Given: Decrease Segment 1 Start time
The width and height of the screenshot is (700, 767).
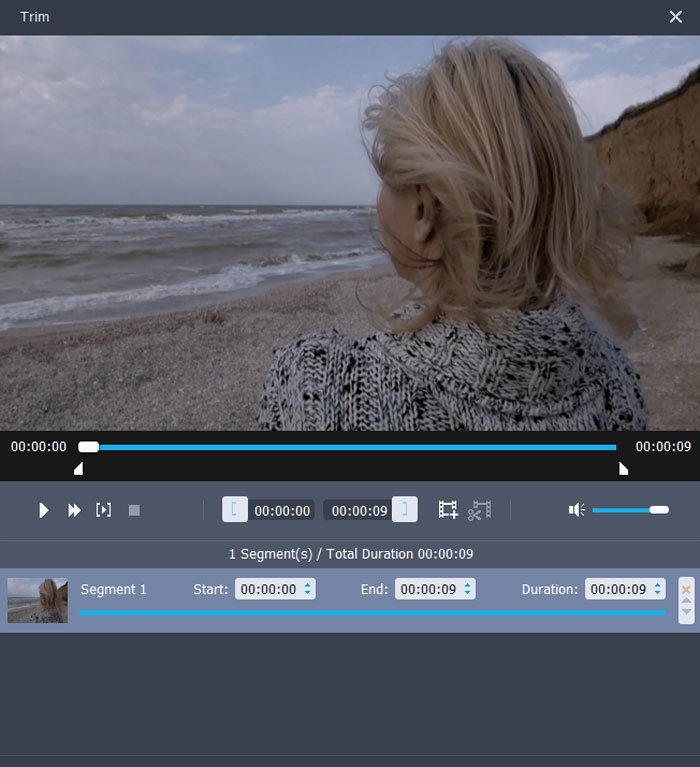Looking at the screenshot, I should (x=308, y=593).
